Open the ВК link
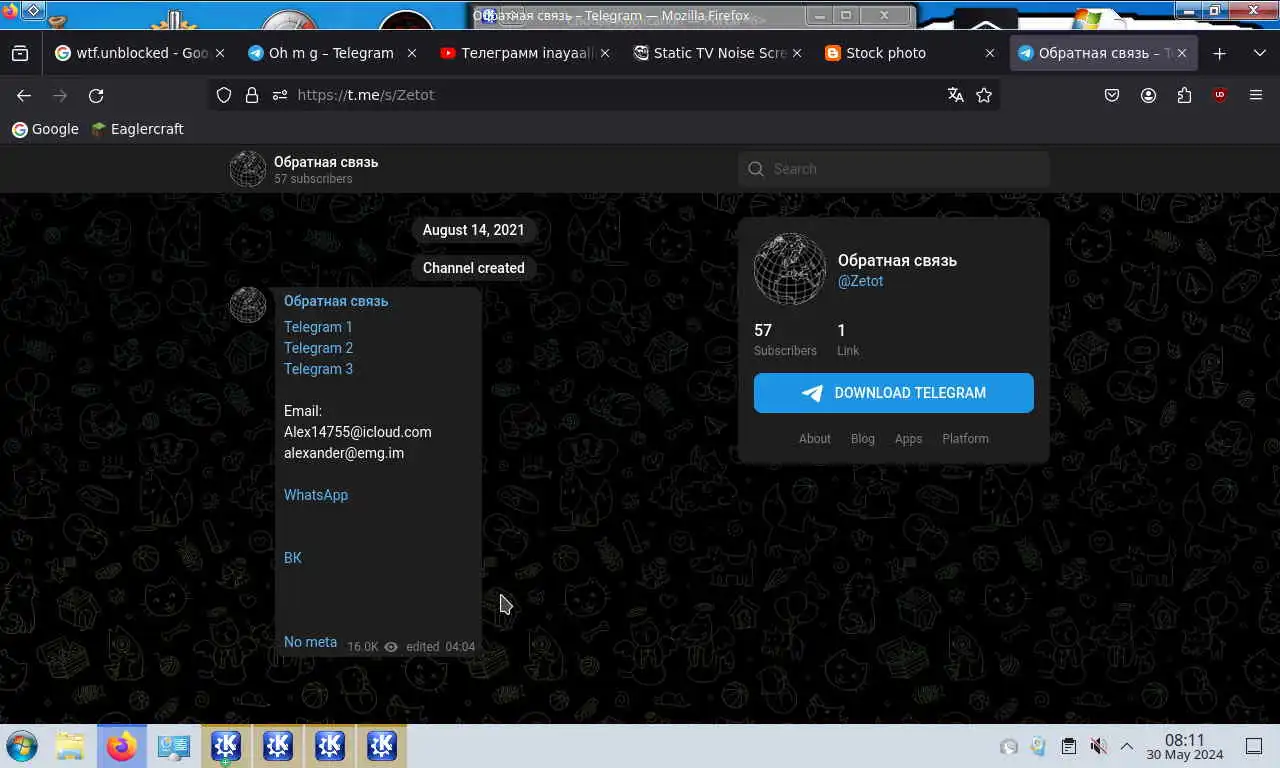 [x=293, y=558]
